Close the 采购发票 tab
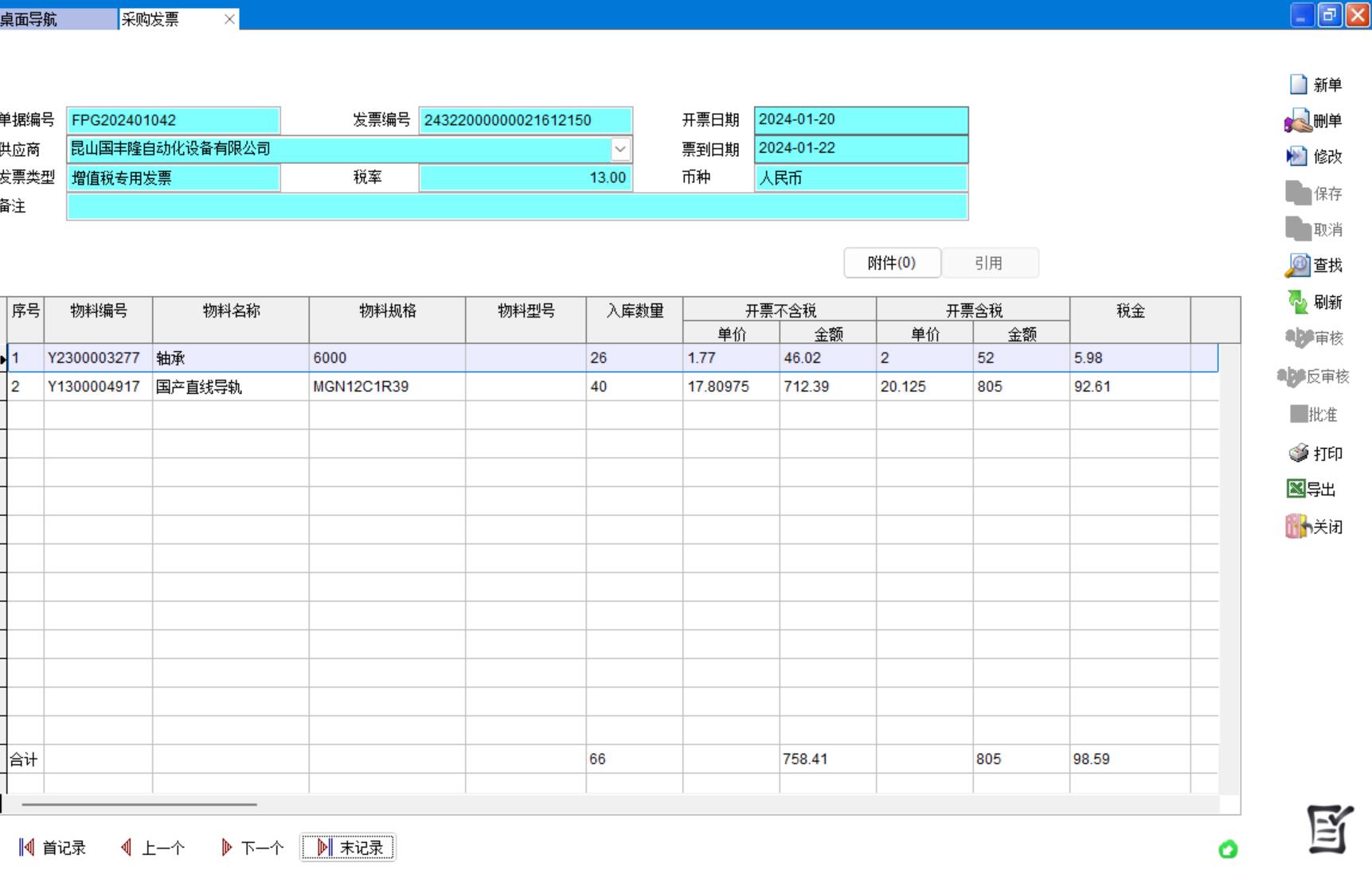The height and width of the screenshot is (870, 1372). (x=229, y=19)
